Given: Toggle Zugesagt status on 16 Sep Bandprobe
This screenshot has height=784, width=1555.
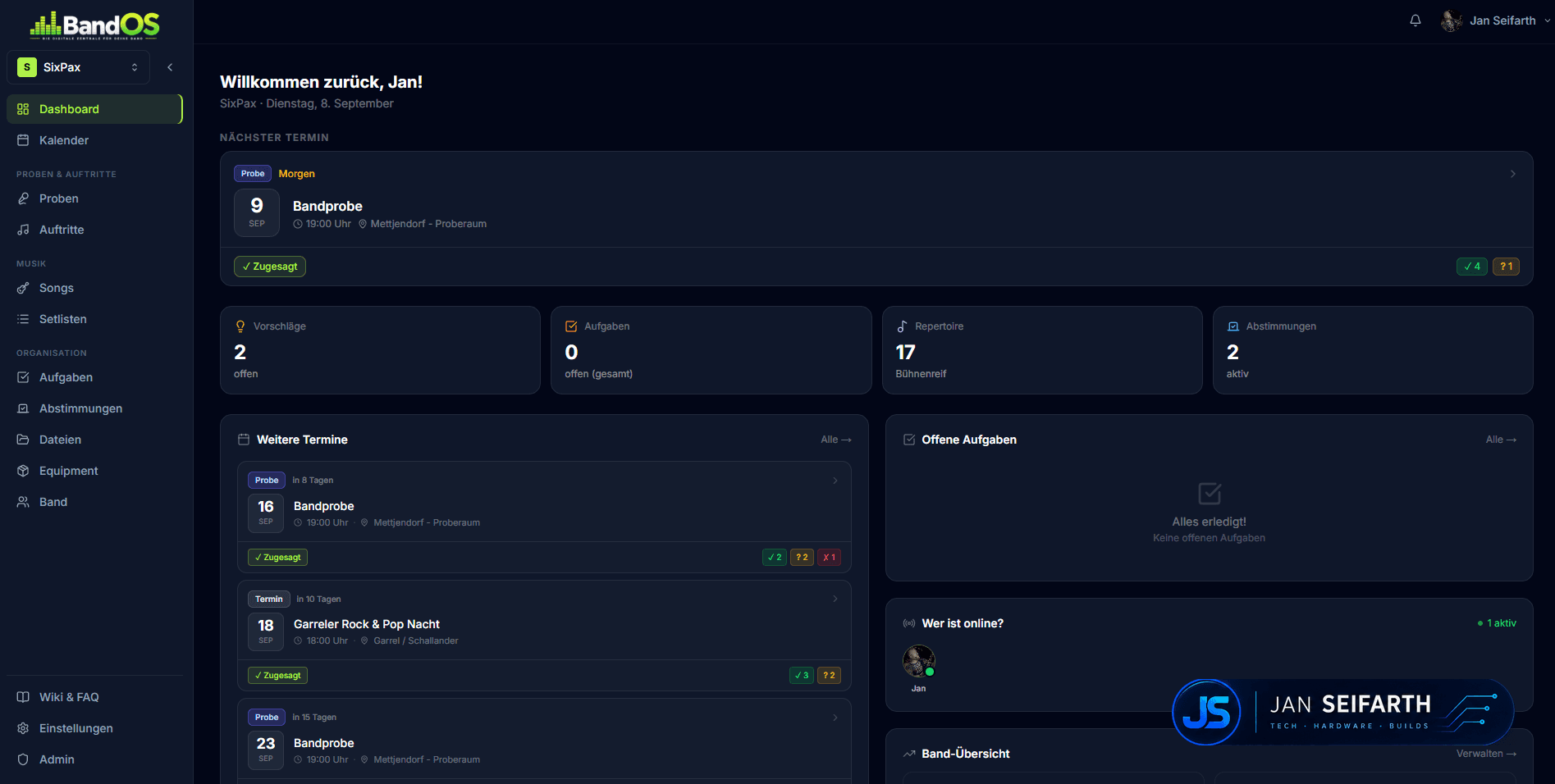Looking at the screenshot, I should 277,558.
